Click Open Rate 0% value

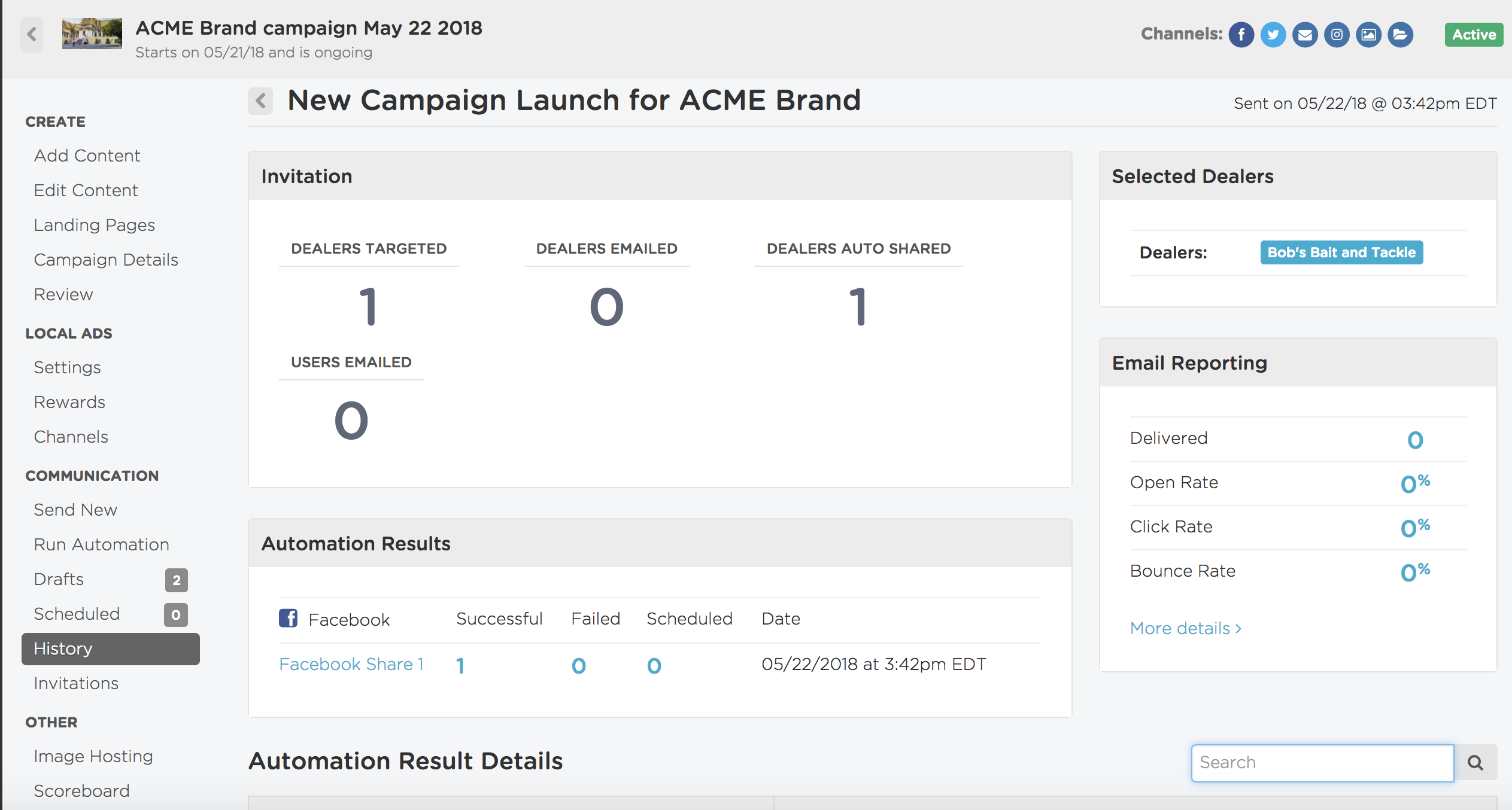[1415, 483]
